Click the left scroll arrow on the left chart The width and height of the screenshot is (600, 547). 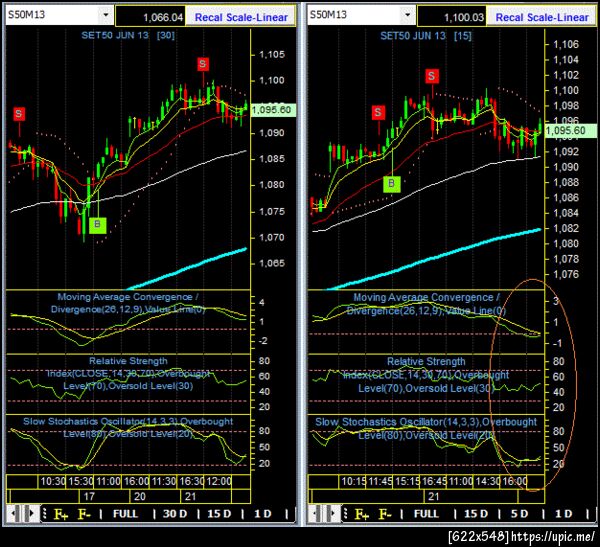[13, 513]
